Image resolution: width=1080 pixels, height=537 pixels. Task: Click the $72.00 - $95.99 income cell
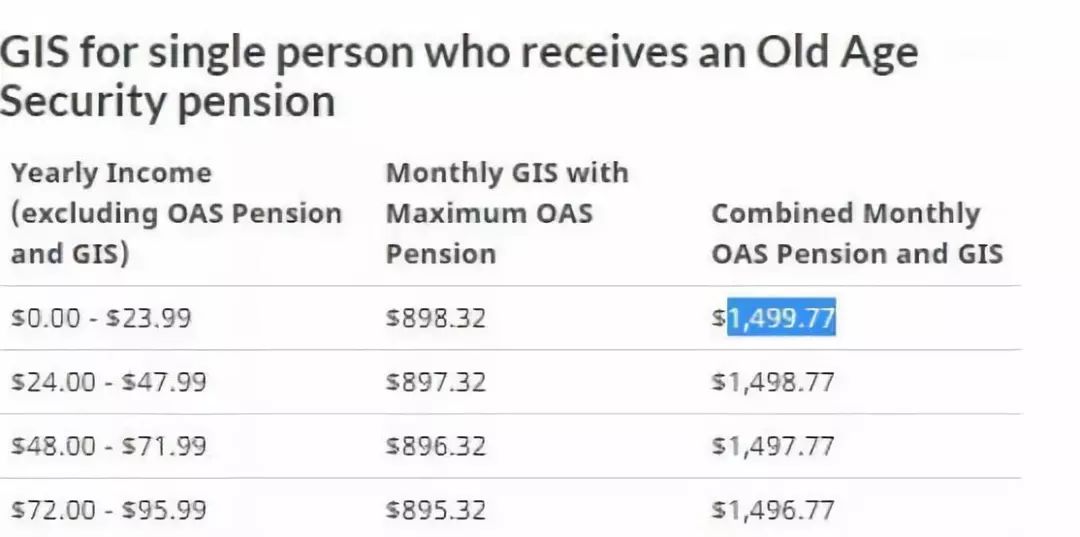108,510
